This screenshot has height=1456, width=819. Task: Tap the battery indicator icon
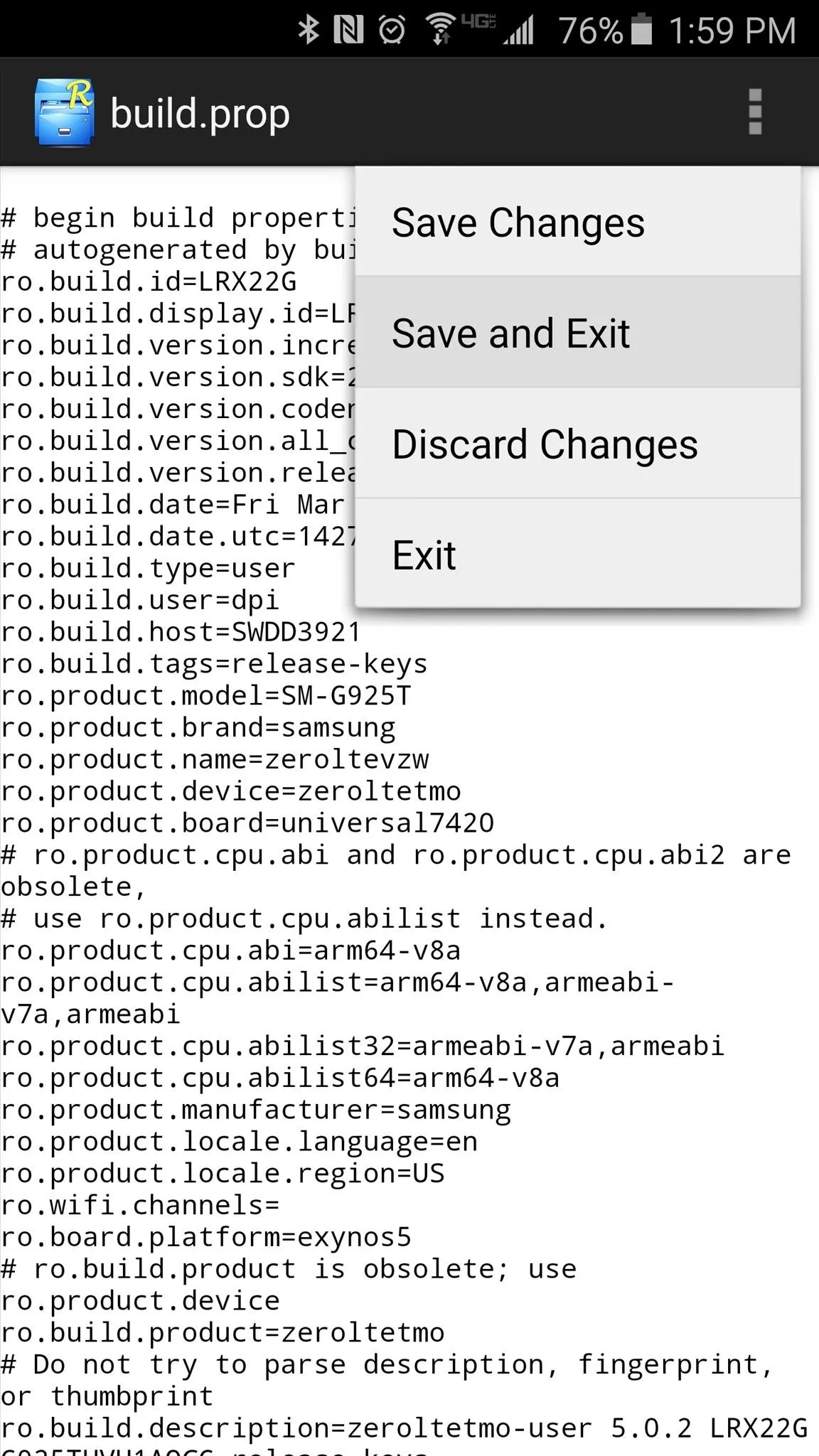click(641, 30)
